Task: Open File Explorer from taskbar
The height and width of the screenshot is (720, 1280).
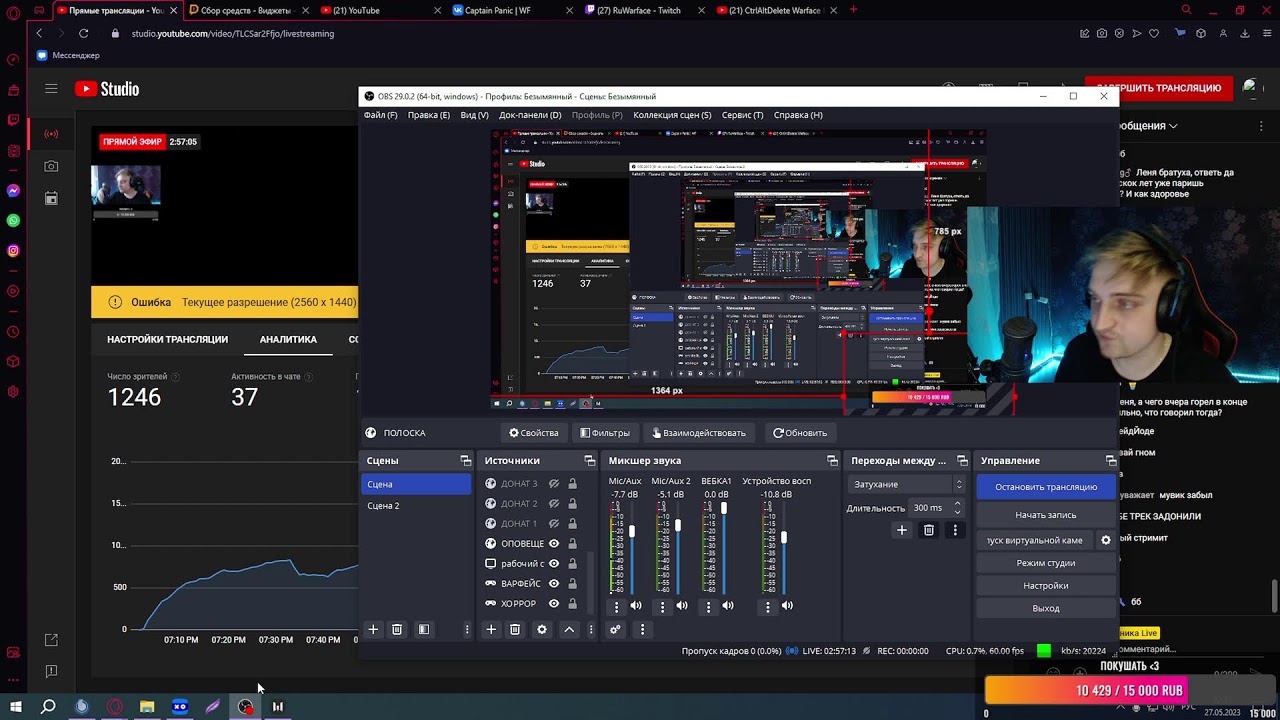Action: pos(147,707)
